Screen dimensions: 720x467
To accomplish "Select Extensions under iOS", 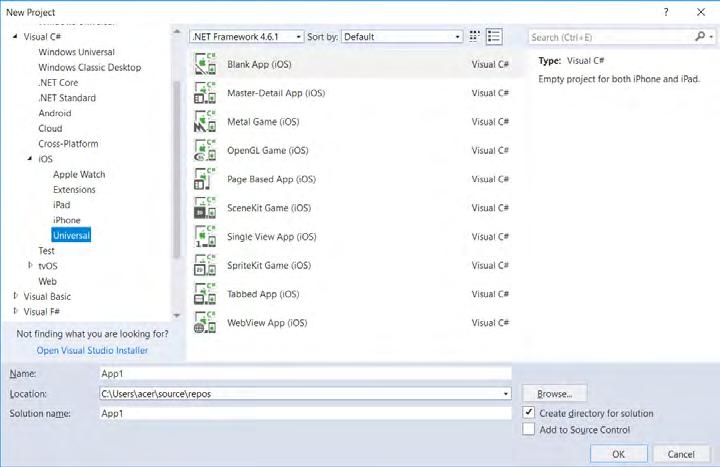I will [74, 189].
